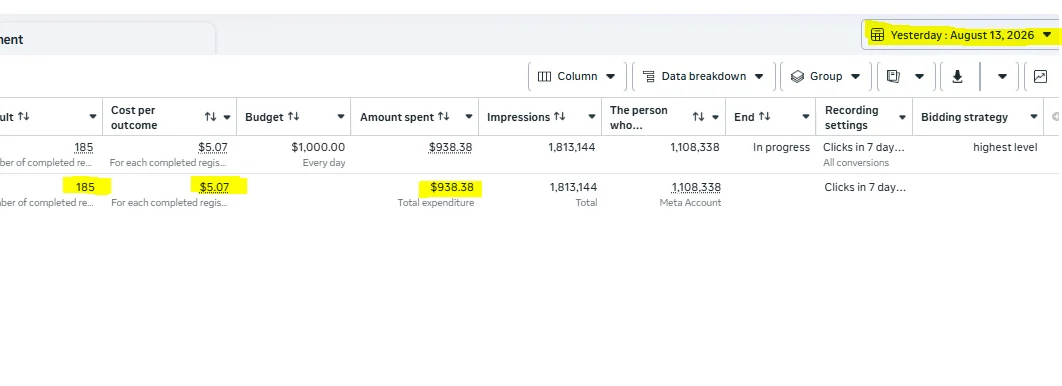Open the Budget column menu arrow
Image resolution: width=1062 pixels, height=386 pixels.
click(341, 117)
